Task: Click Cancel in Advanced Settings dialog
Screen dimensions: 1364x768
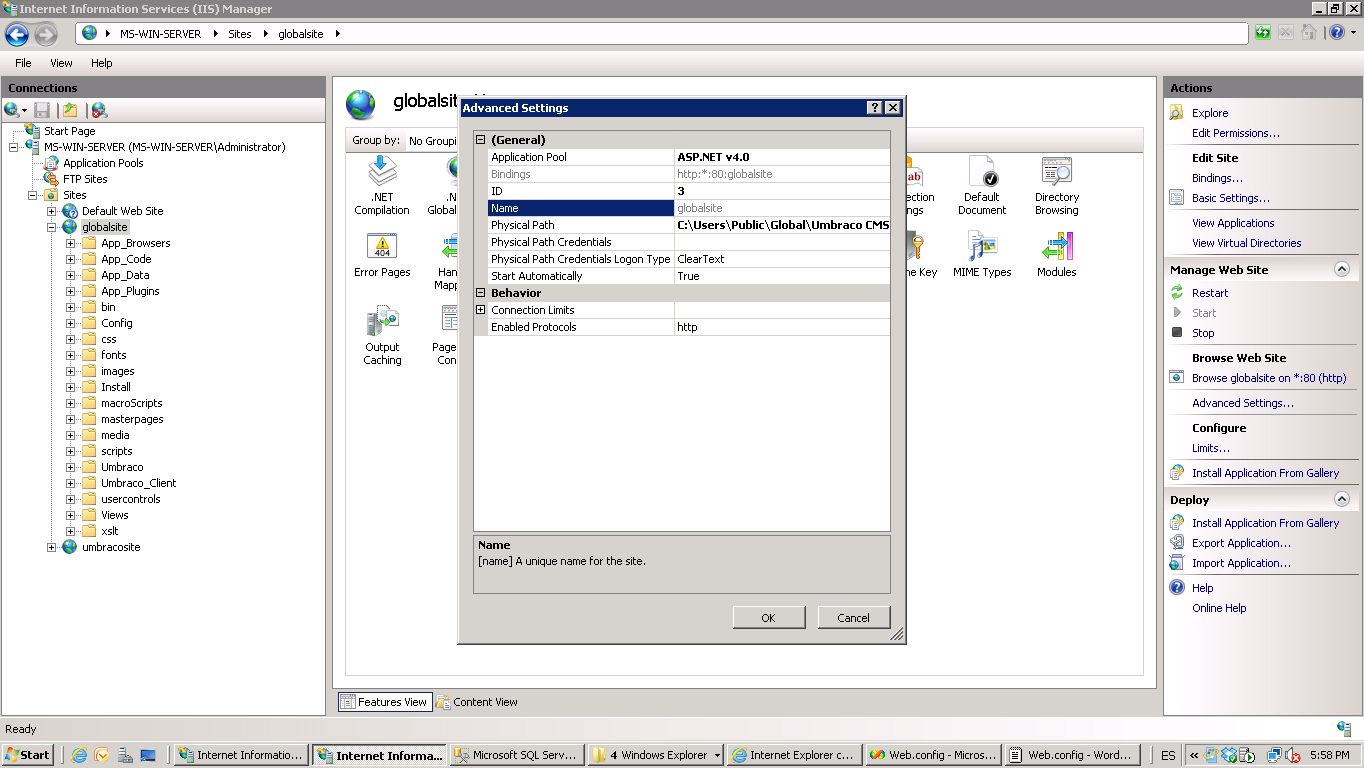Action: coord(853,618)
